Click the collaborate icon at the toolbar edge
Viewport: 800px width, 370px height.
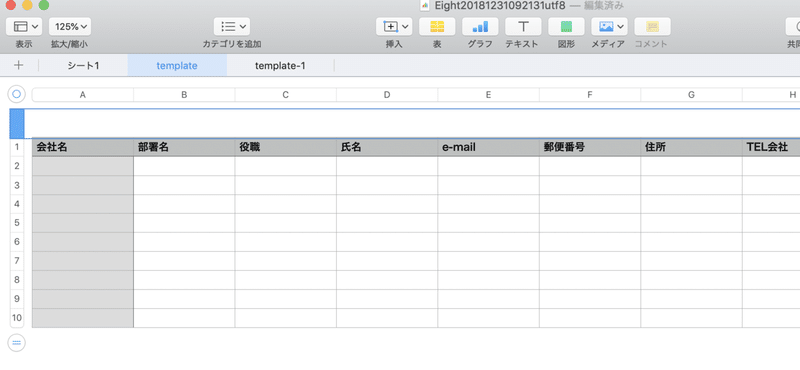(793, 27)
